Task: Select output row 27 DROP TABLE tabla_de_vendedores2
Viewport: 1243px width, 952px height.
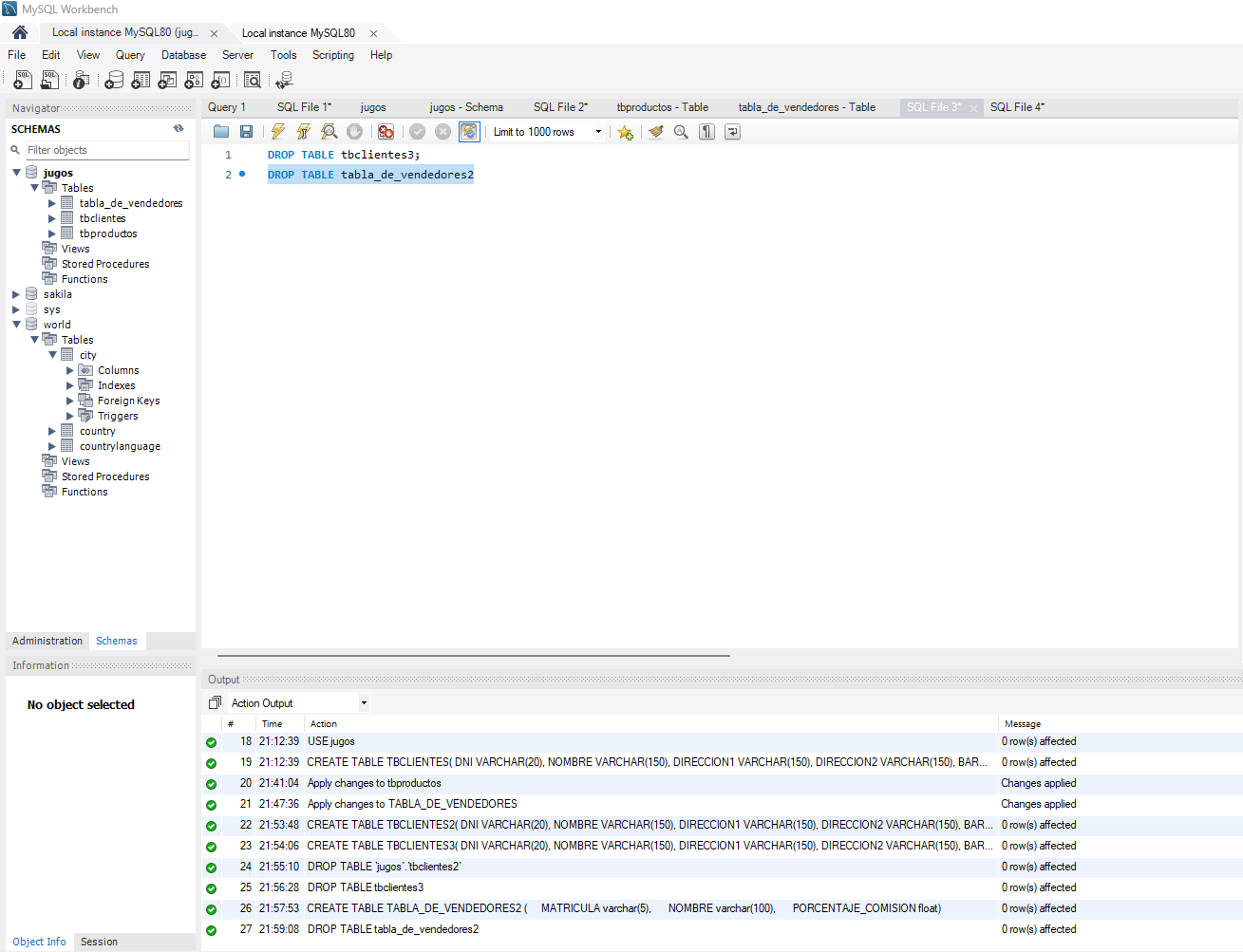Action: [x=722, y=929]
